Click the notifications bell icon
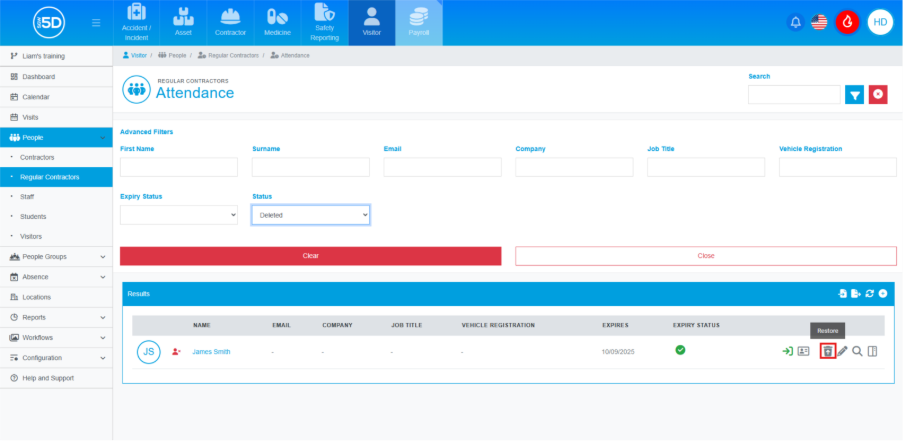The height and width of the screenshot is (441, 903). tap(796, 22)
